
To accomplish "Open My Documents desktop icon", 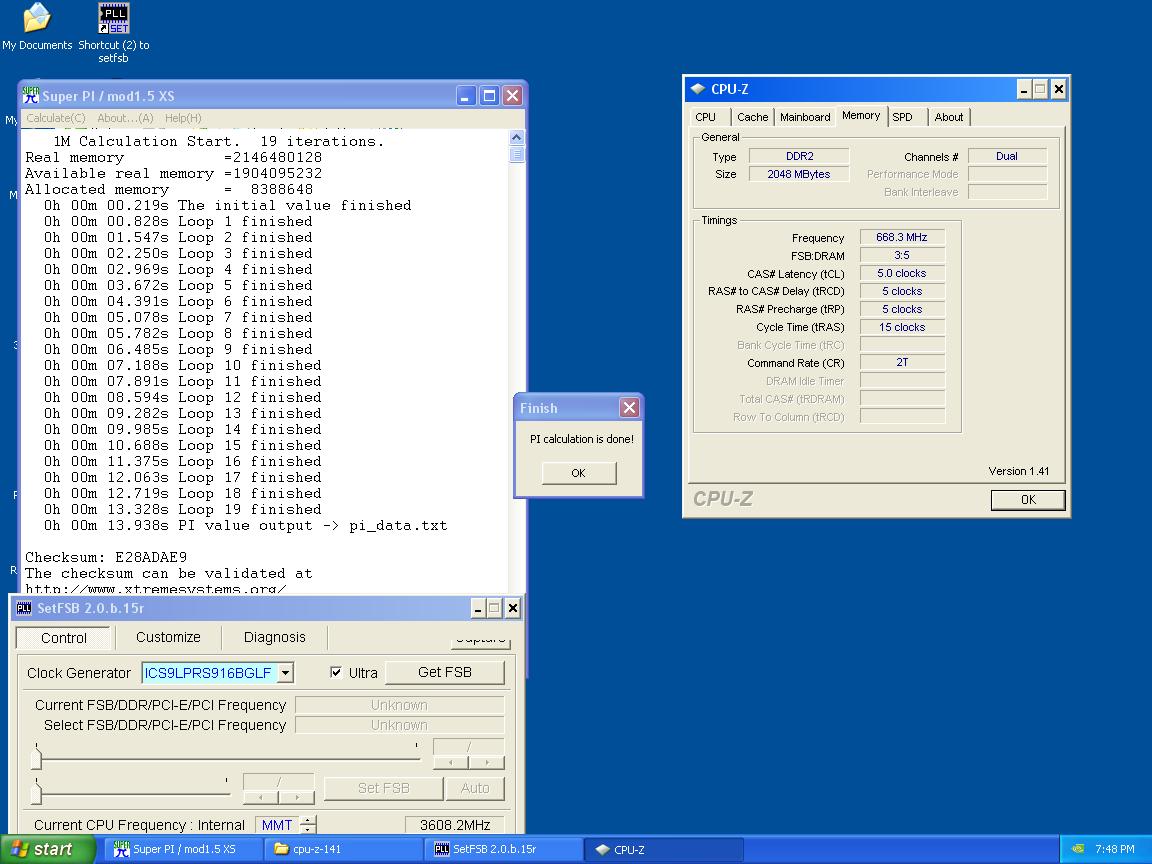I will click(37, 27).
